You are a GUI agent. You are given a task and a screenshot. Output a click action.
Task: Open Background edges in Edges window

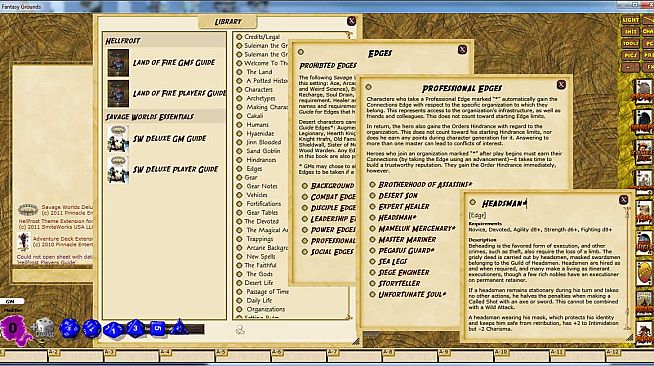pos(332,186)
